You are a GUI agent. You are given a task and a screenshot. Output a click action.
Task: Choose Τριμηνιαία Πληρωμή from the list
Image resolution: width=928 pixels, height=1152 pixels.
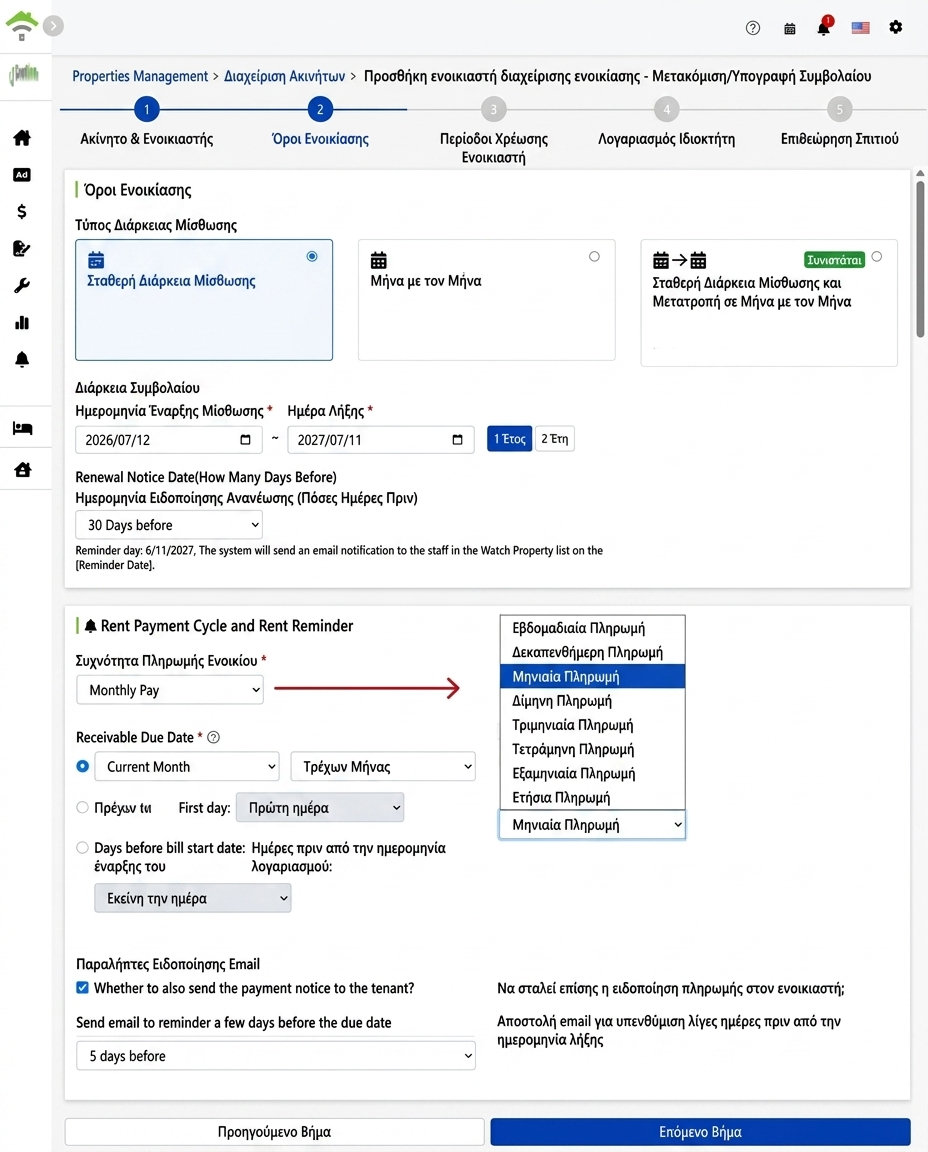pos(592,725)
